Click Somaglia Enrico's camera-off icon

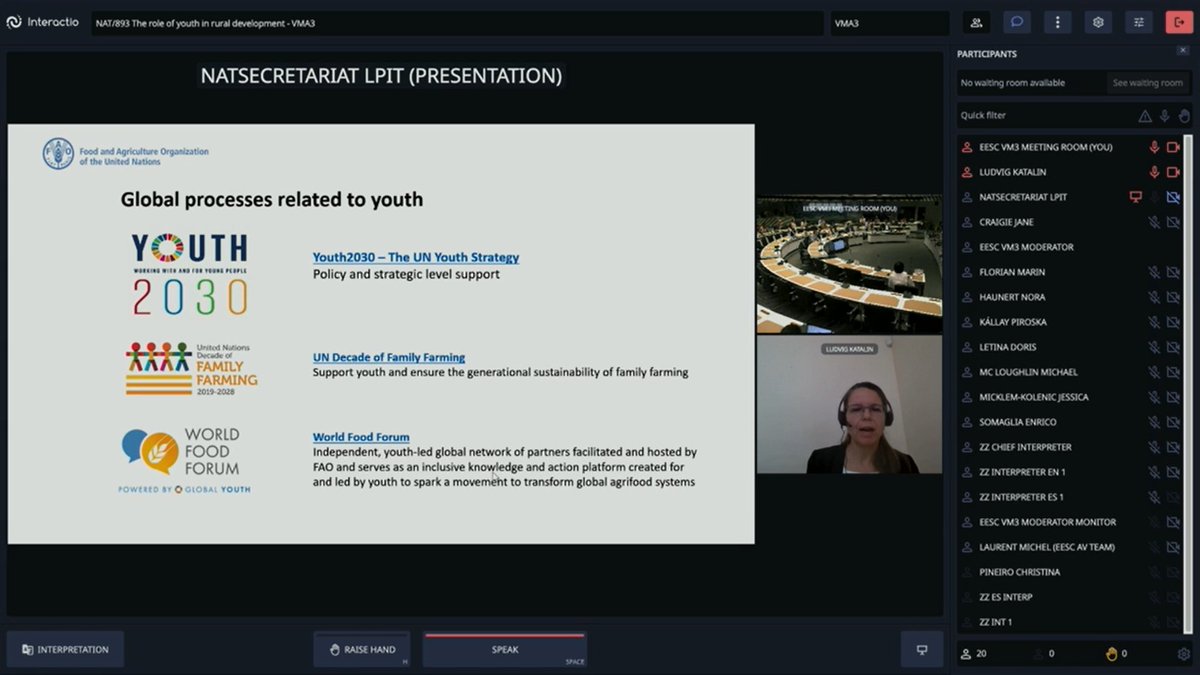coord(1173,422)
